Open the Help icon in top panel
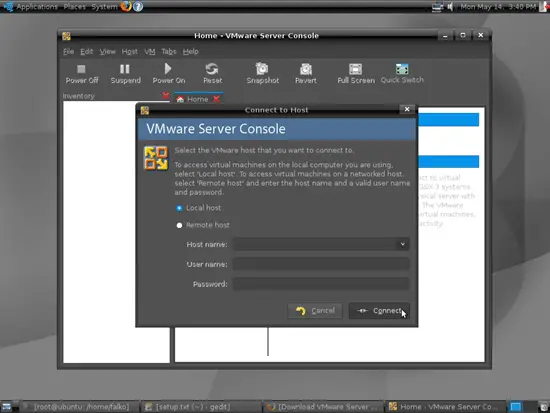The height and width of the screenshot is (413, 550). click(x=138, y=6)
